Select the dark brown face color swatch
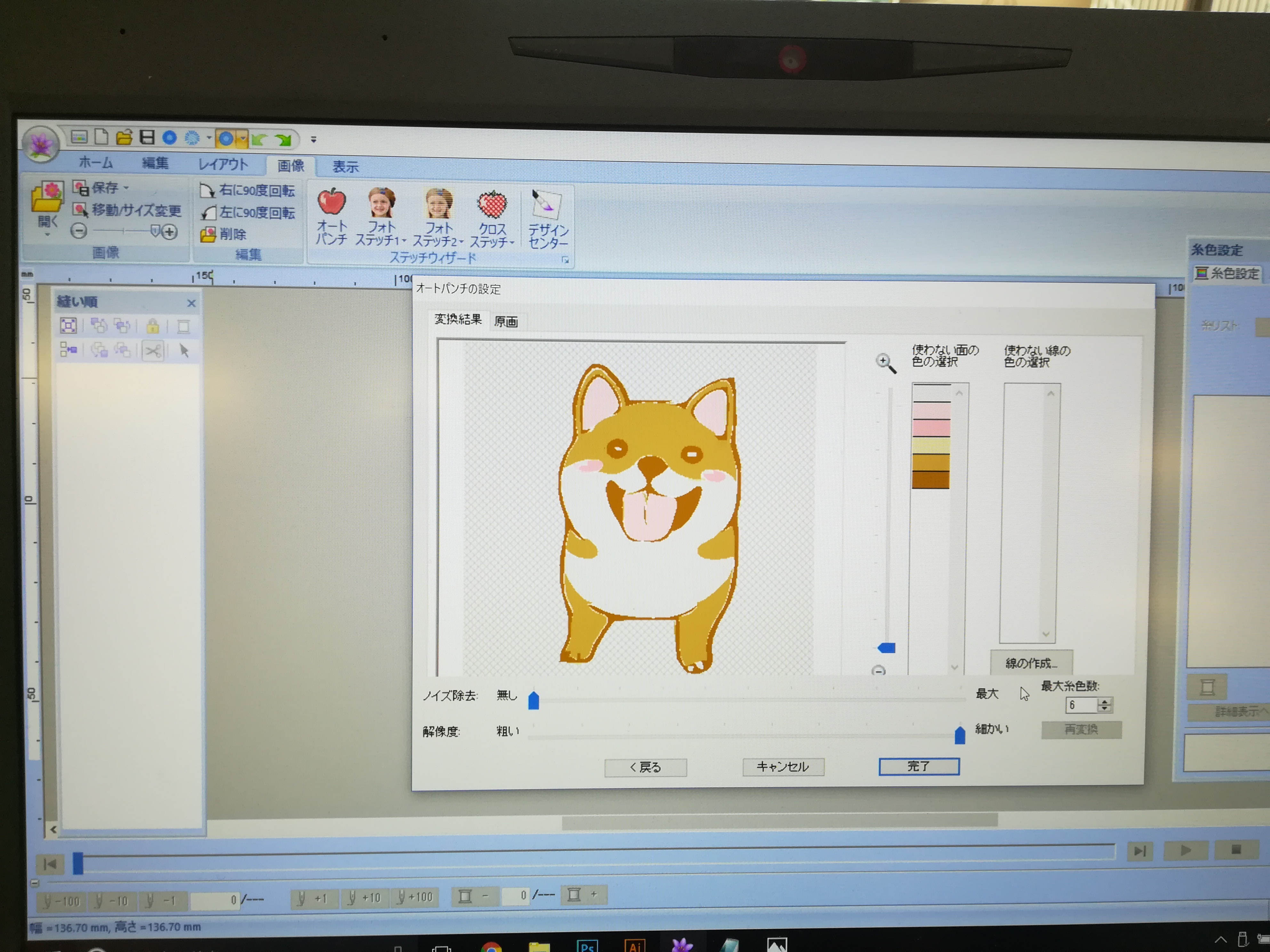Image resolution: width=1270 pixels, height=952 pixels. (931, 480)
